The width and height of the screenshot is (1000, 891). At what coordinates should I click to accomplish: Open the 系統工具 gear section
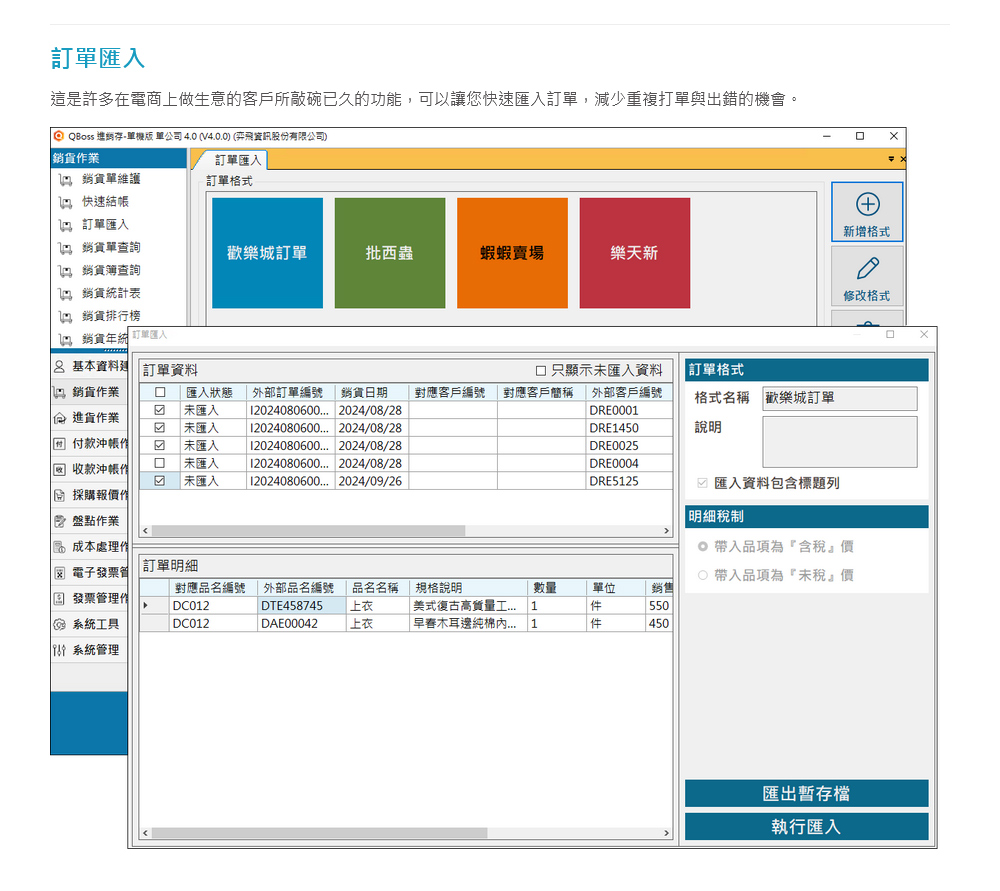pyautogui.click(x=95, y=624)
